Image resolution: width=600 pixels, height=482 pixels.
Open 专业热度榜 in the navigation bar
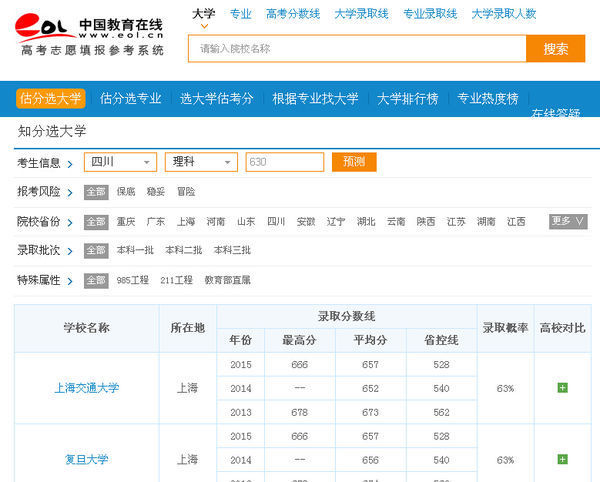488,98
